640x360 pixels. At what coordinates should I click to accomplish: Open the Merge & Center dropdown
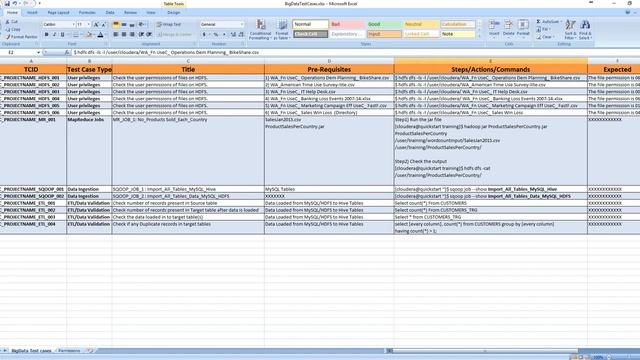click(174, 35)
